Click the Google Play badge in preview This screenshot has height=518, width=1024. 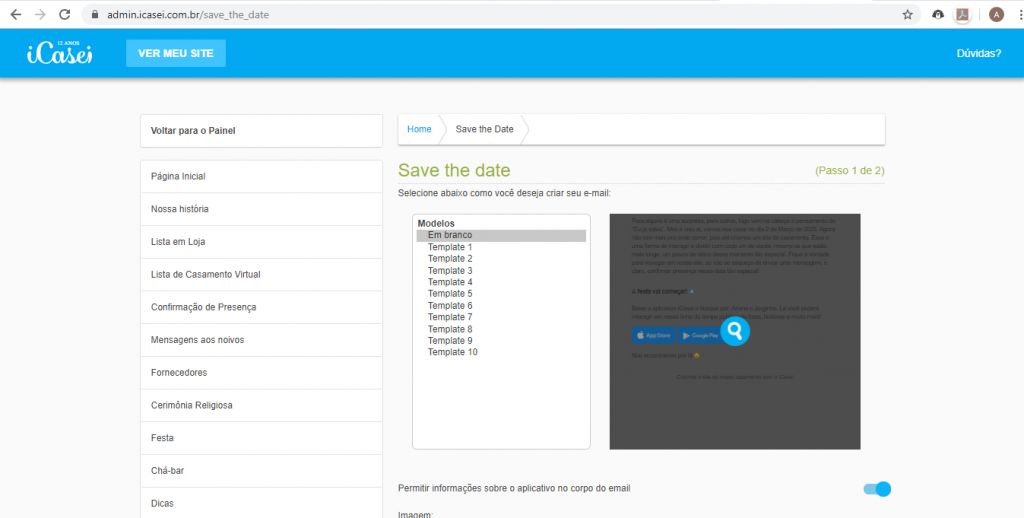699,335
